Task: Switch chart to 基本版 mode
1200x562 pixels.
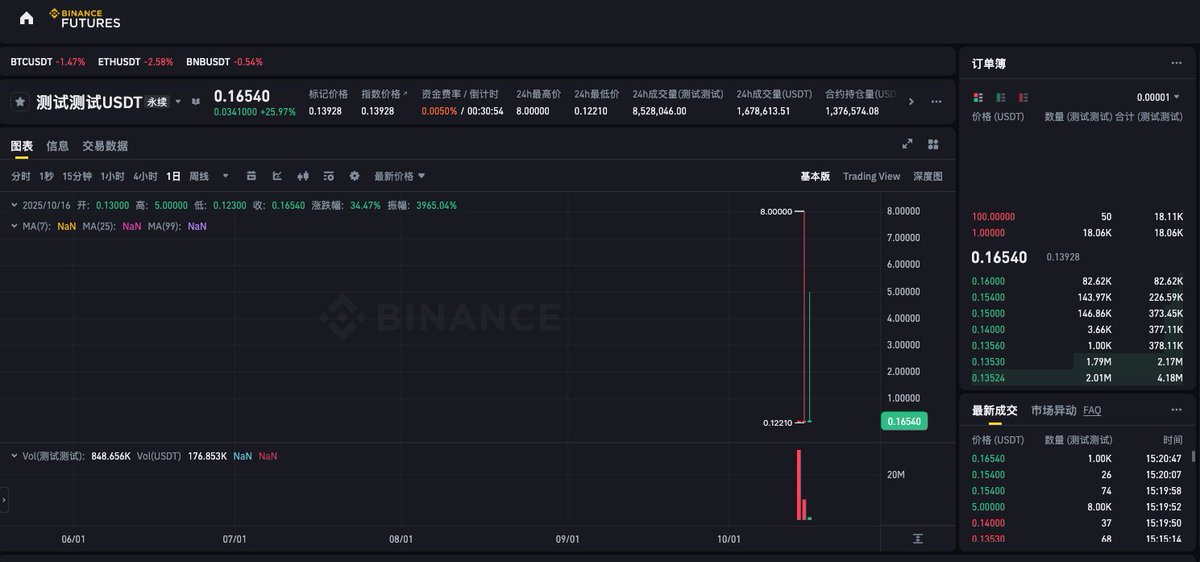Action: 815,176
